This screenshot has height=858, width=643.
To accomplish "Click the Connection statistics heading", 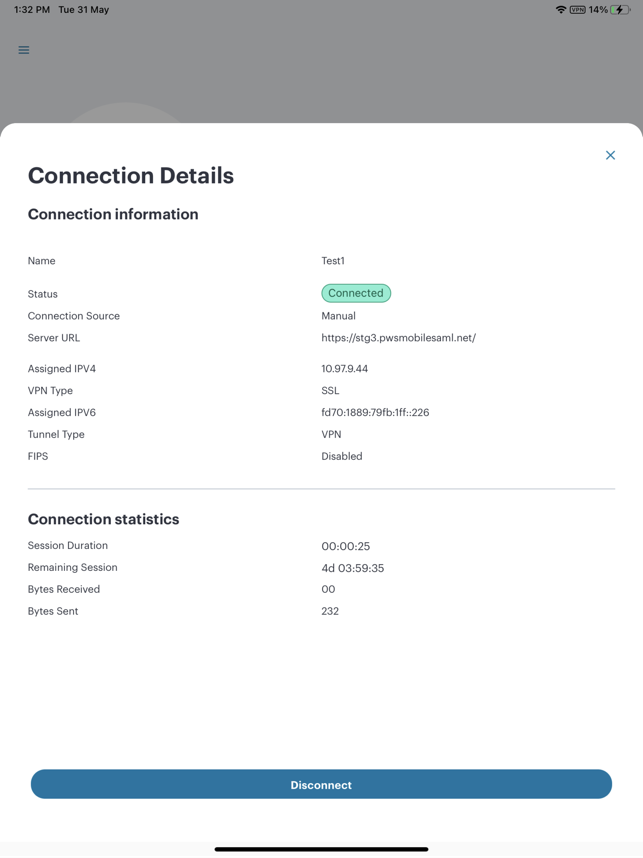I will coord(103,519).
